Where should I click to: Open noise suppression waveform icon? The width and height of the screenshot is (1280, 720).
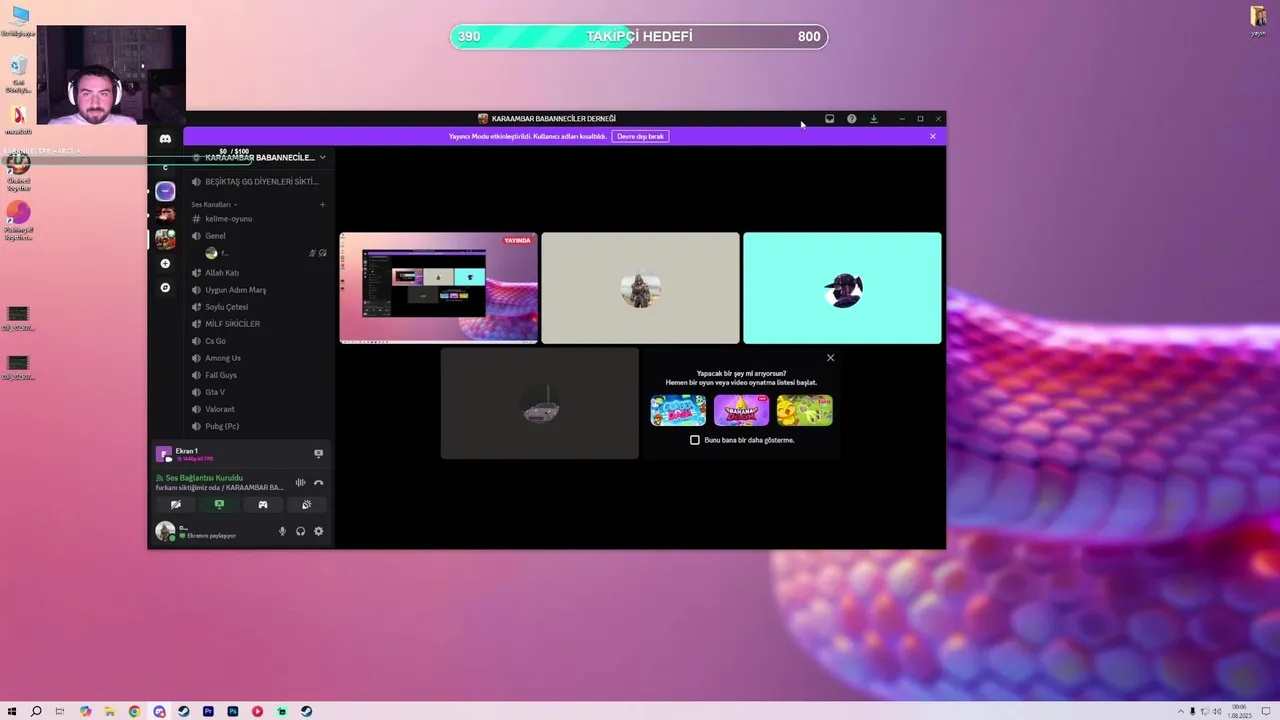click(x=300, y=483)
